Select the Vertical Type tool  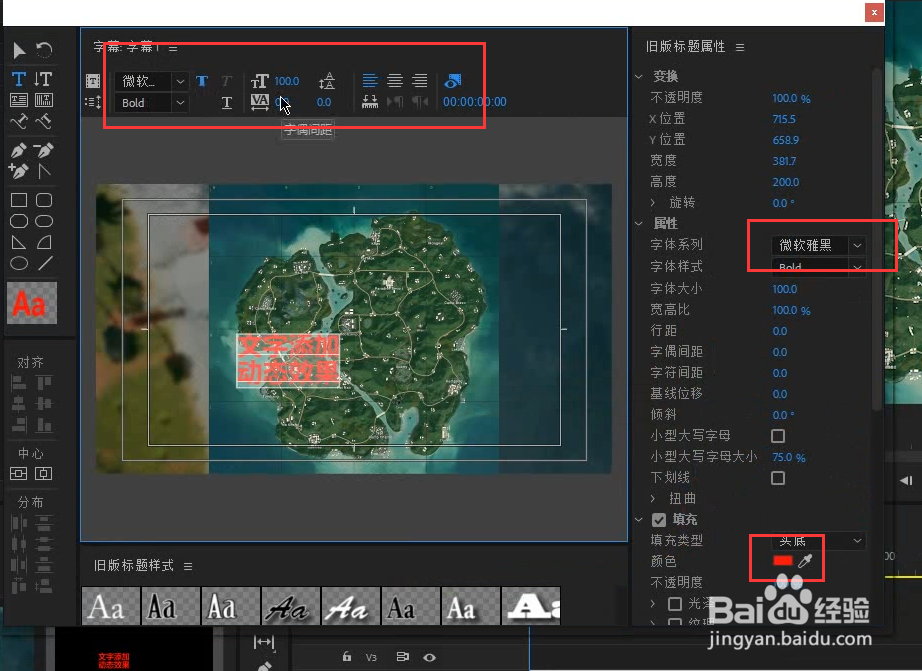44,79
